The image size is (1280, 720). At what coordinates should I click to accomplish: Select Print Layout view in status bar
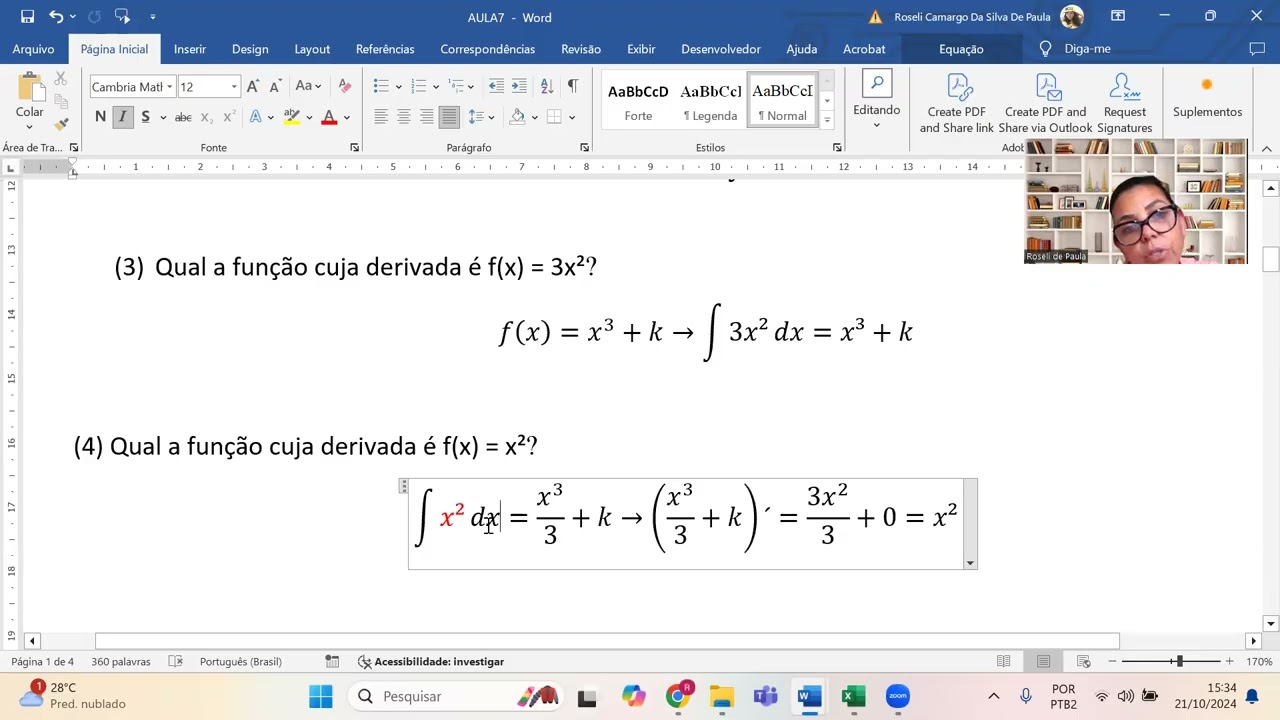coord(1043,661)
